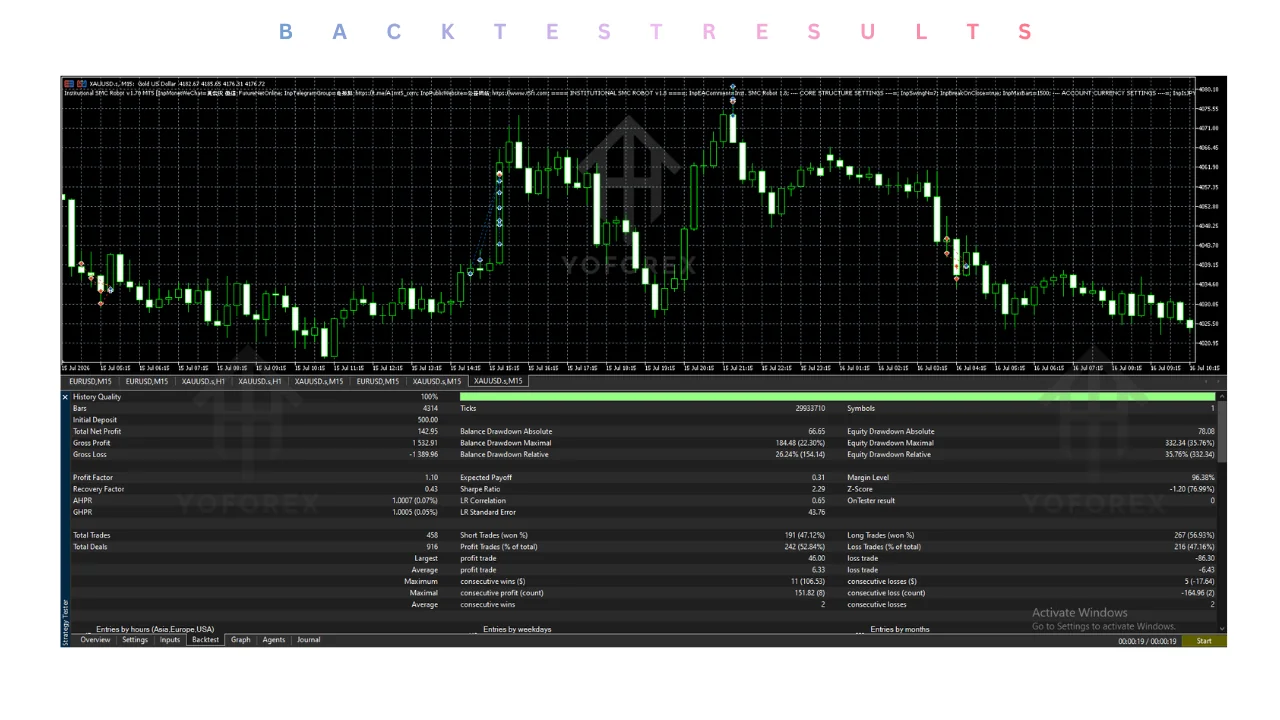Click the Entries by hours chart heading

(x=155, y=629)
